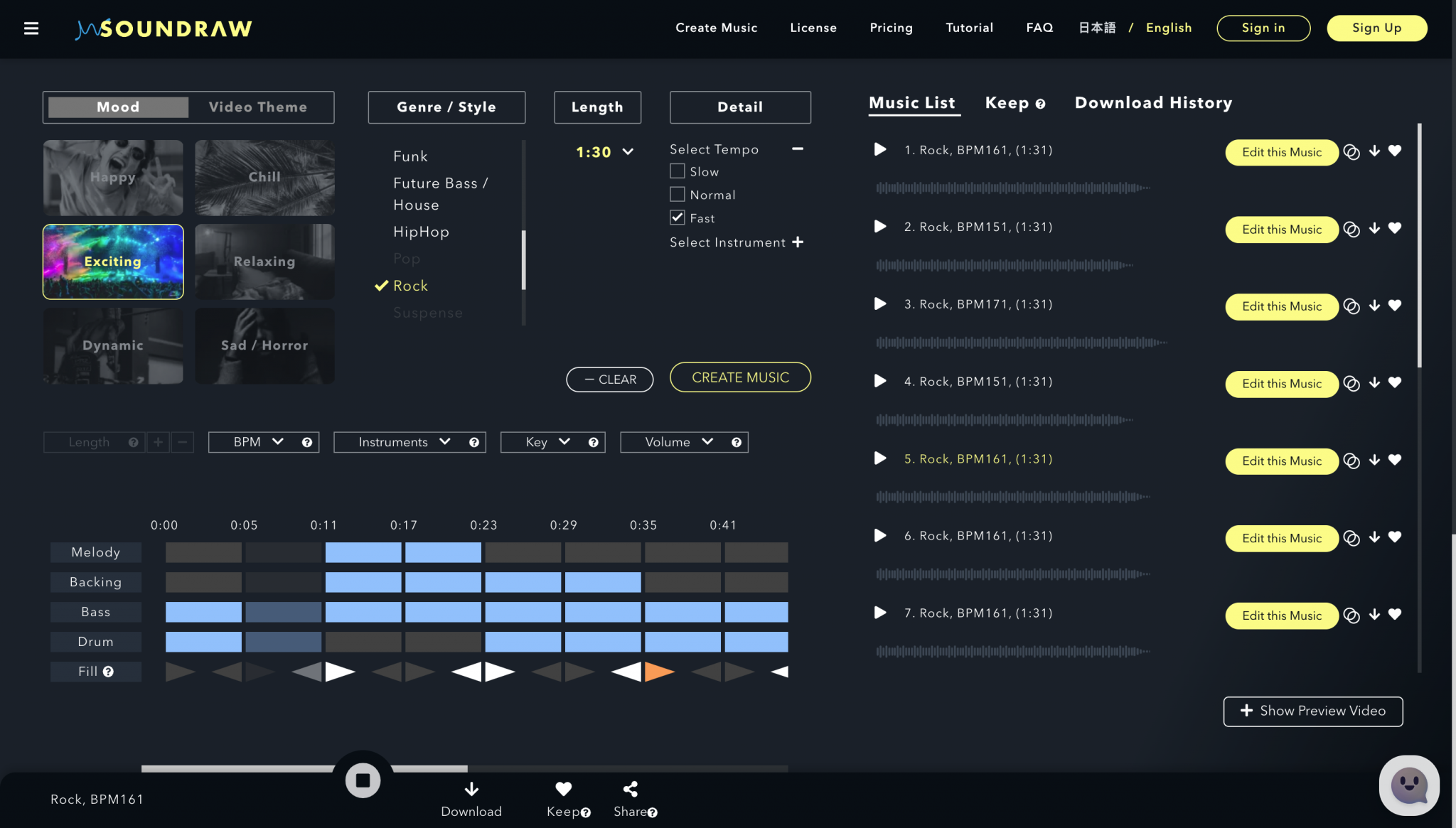Favorite track 3 with its heart icon
The width and height of the screenshot is (1456, 828).
(x=1395, y=305)
